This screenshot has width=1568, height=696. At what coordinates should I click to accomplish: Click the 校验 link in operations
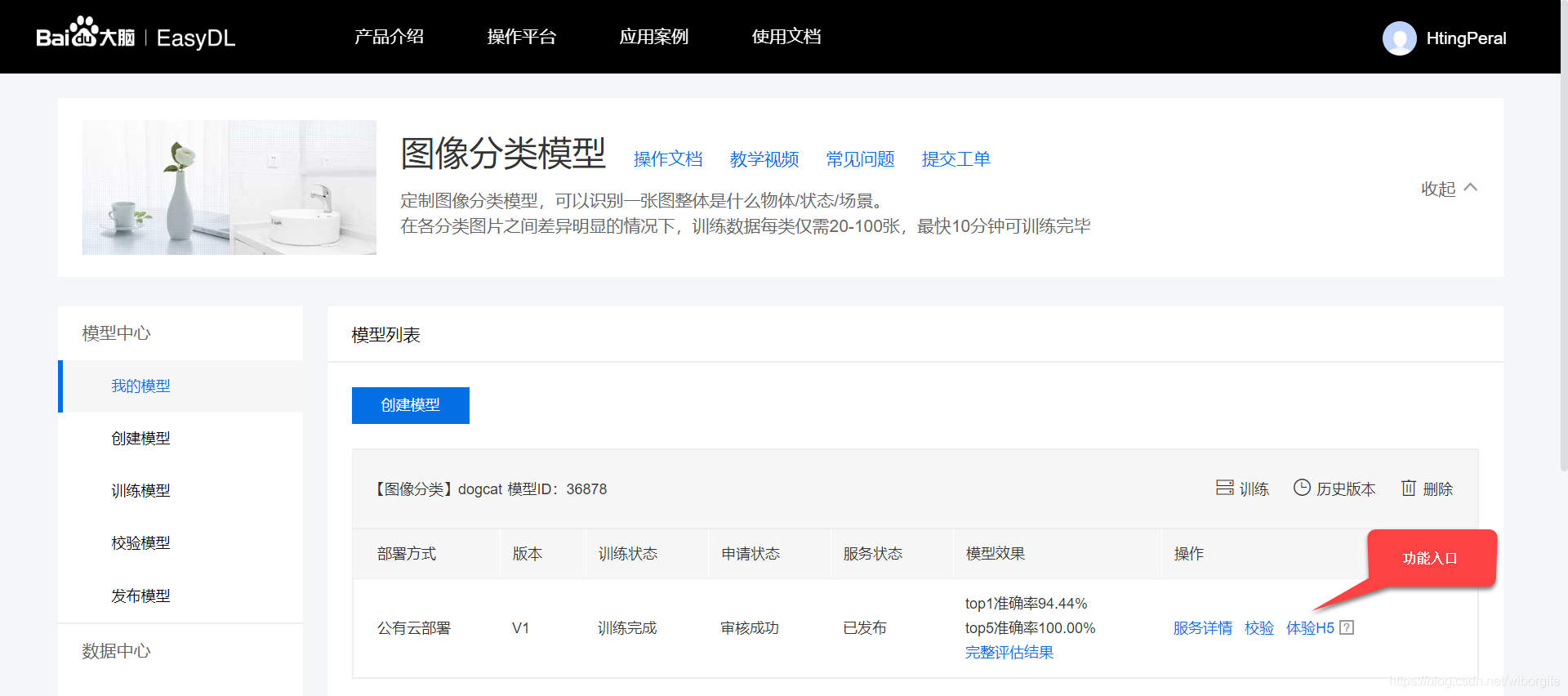1259,627
